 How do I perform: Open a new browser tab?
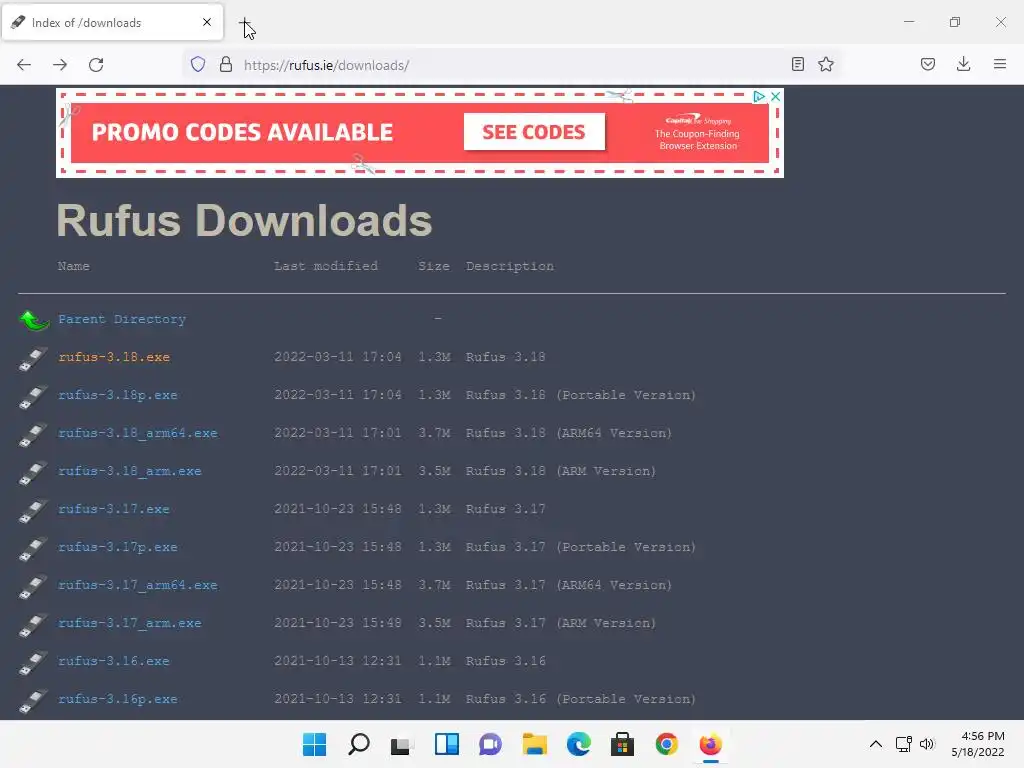tap(245, 24)
